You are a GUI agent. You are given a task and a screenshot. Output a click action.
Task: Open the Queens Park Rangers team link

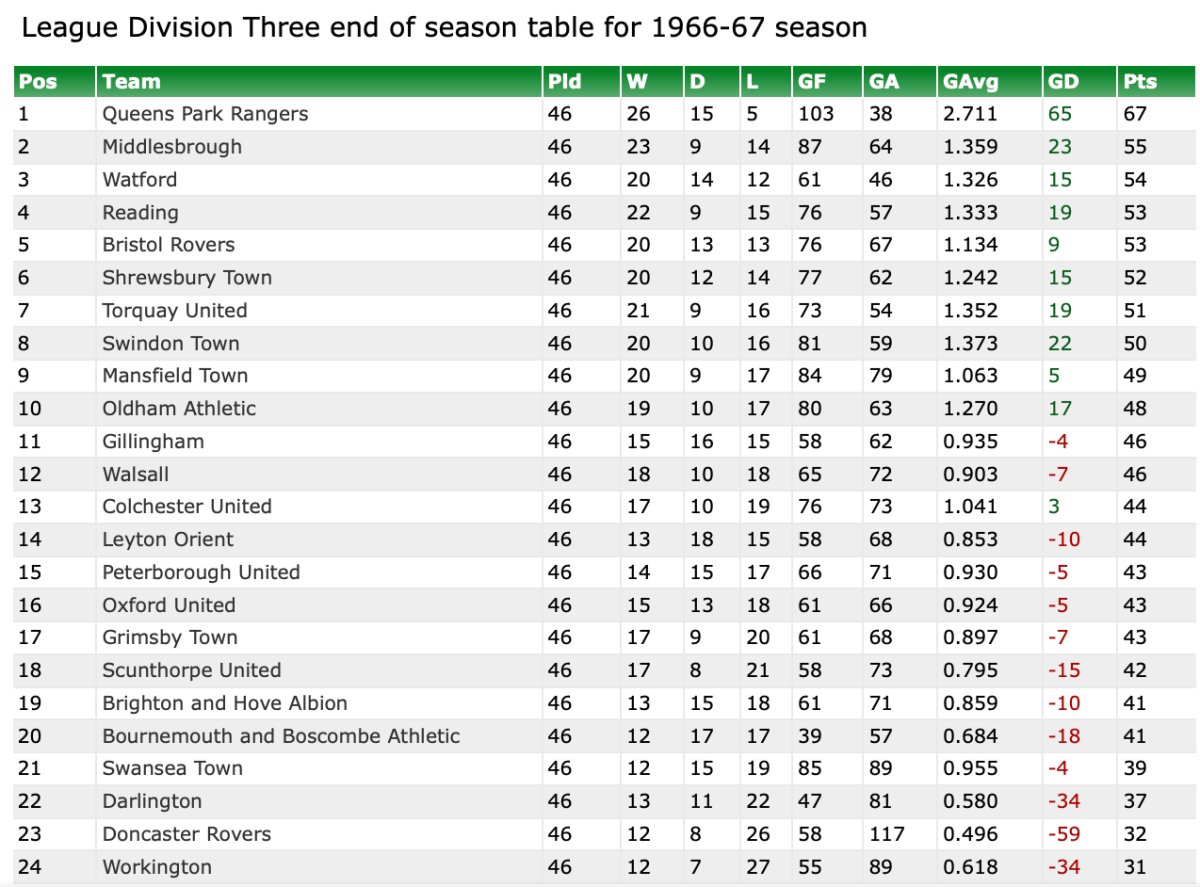pos(205,114)
